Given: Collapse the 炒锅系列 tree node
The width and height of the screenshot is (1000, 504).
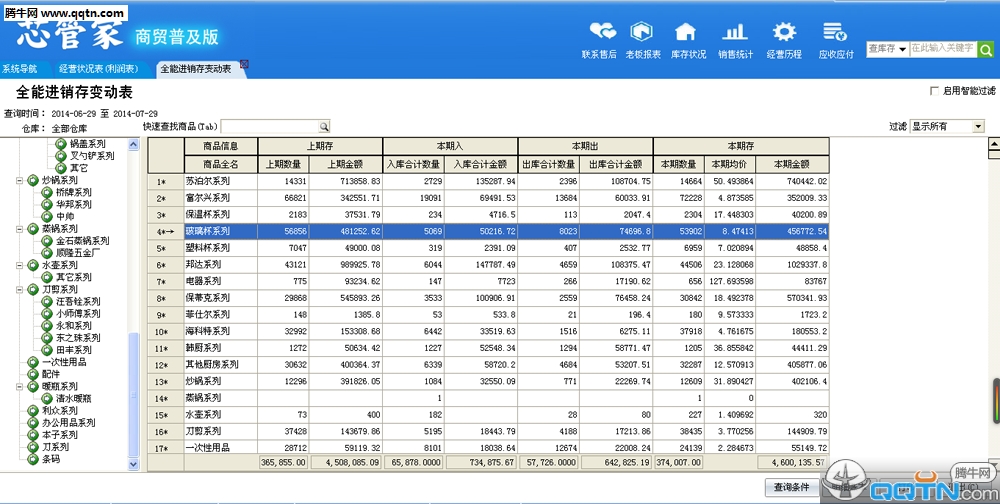Looking at the screenshot, I should click(x=19, y=181).
